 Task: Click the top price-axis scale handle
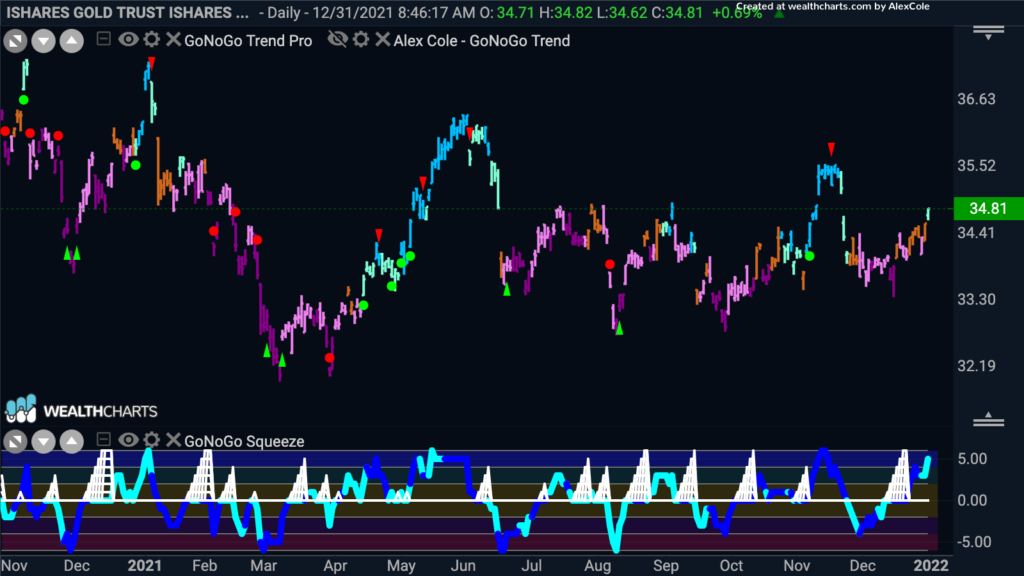coord(988,33)
